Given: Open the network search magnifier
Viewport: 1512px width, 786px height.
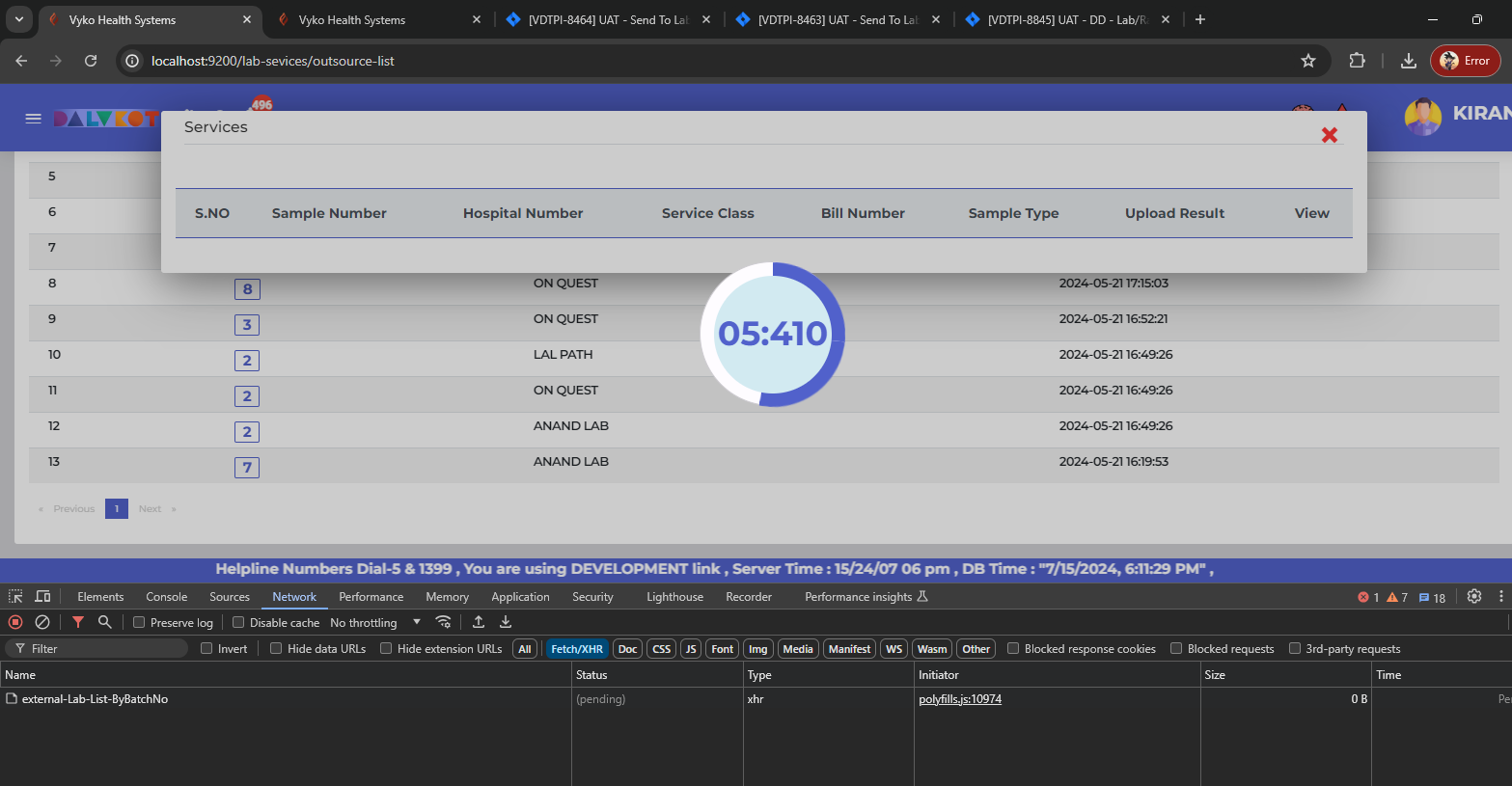Looking at the screenshot, I should [105, 622].
